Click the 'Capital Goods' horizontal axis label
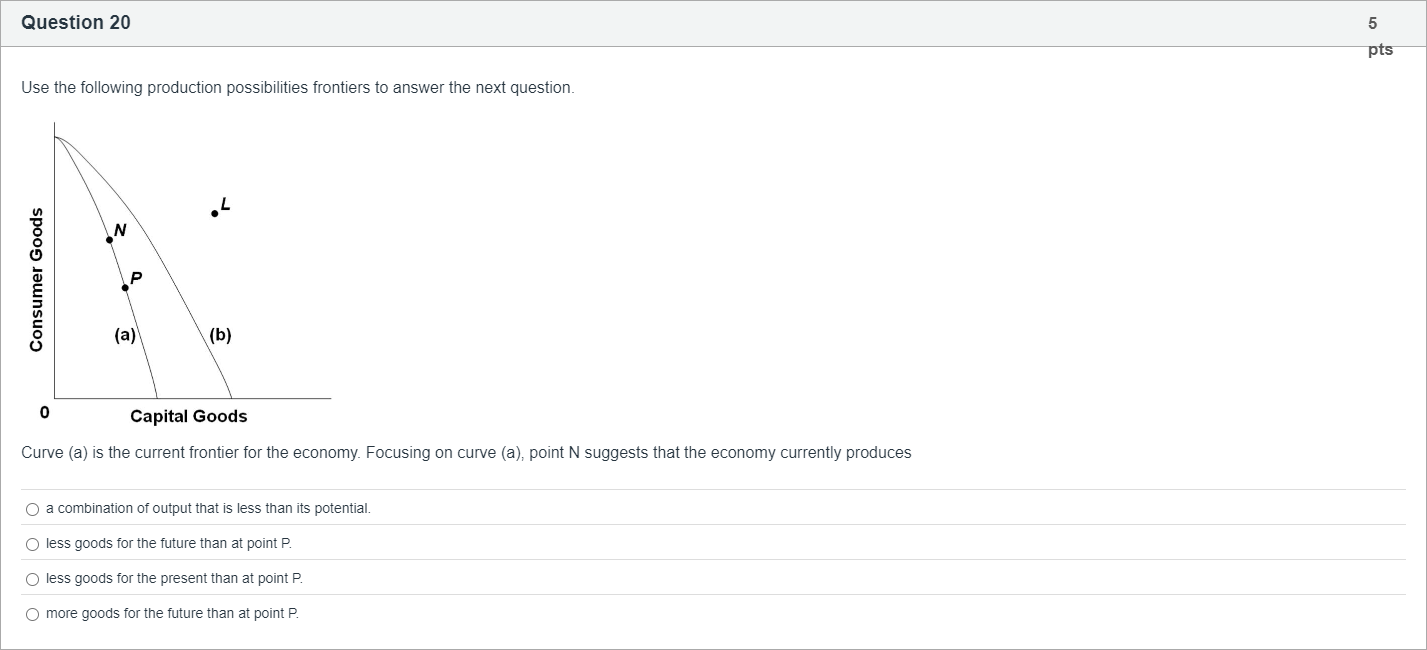The width and height of the screenshot is (1427, 650). 188,416
